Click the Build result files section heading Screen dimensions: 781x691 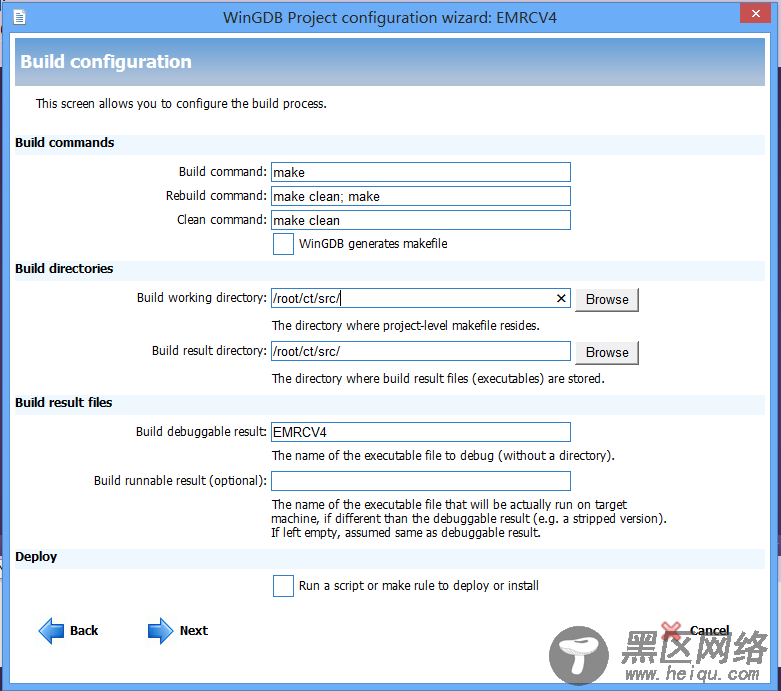pyautogui.click(x=64, y=403)
